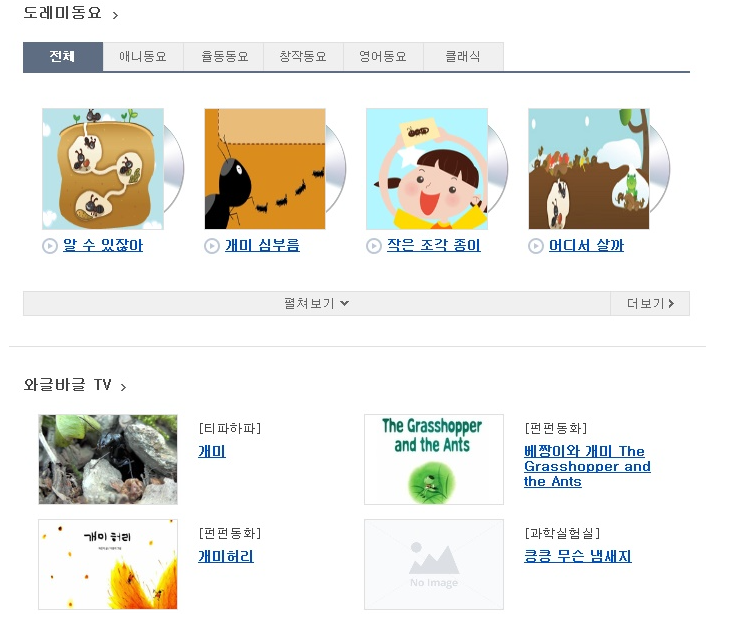The width and height of the screenshot is (739, 623).
Task: Open the 개미 video link
Action: [x=212, y=451]
